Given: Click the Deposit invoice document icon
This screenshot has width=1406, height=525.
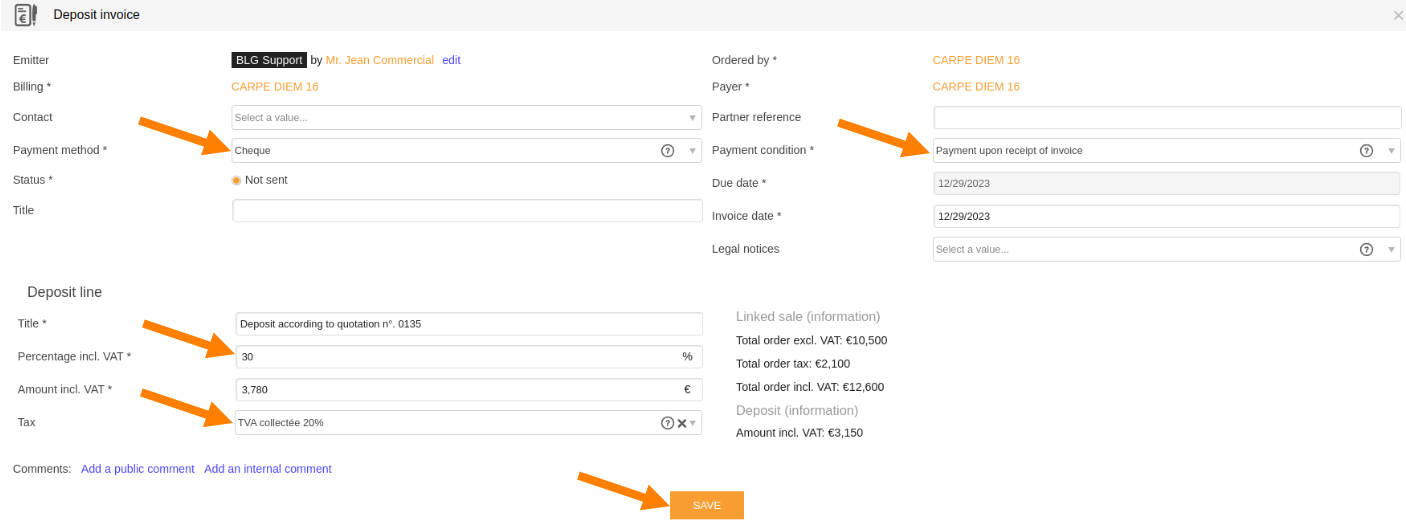Looking at the screenshot, I should tap(26, 14).
